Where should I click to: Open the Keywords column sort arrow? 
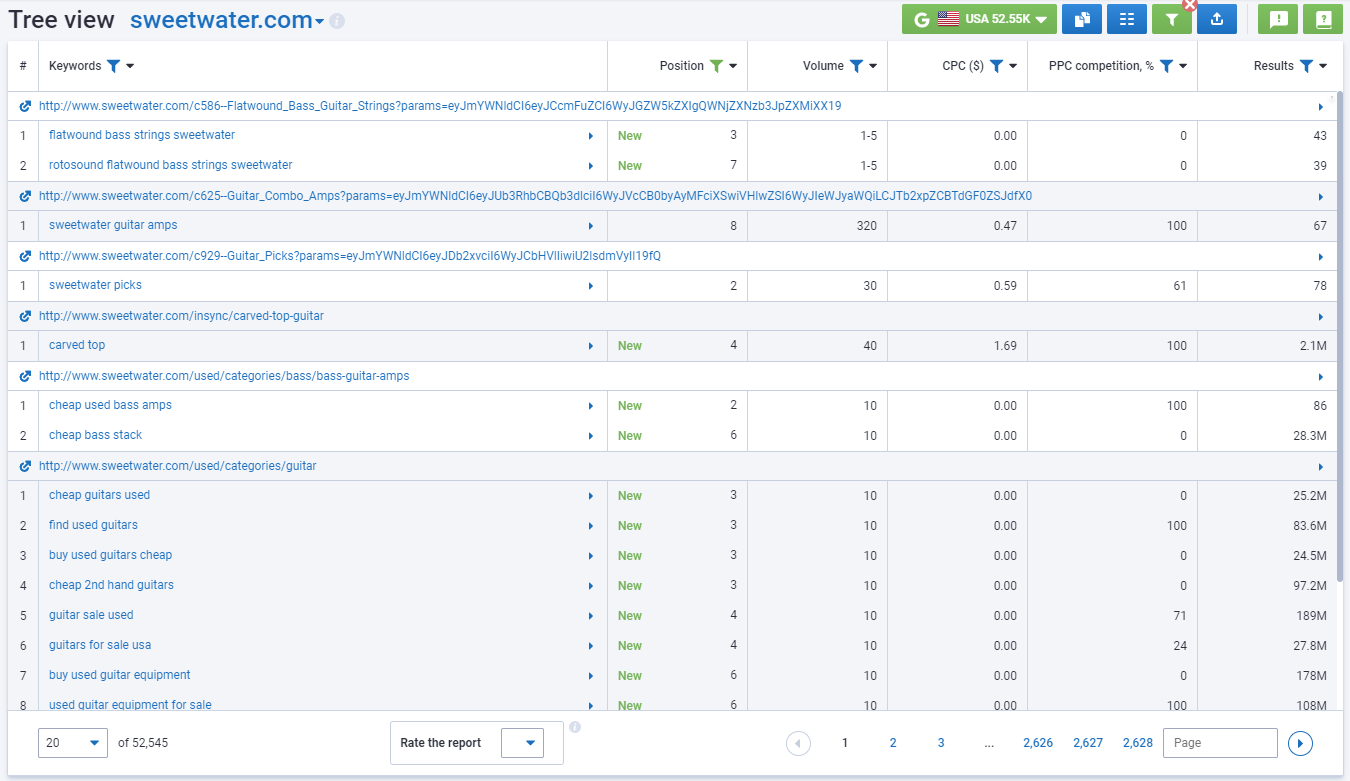(130, 67)
